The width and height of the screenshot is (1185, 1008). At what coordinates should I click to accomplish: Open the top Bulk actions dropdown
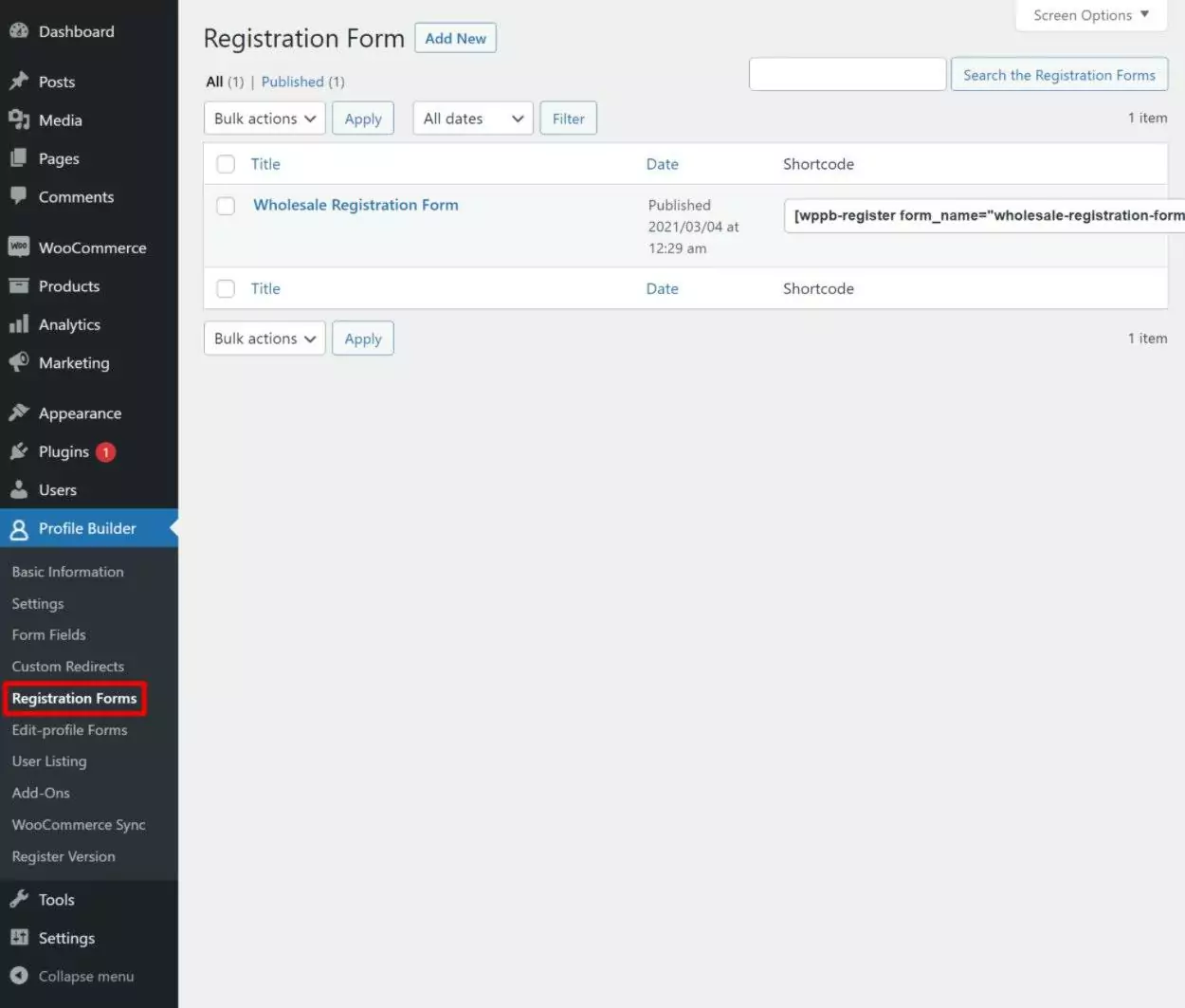click(264, 119)
